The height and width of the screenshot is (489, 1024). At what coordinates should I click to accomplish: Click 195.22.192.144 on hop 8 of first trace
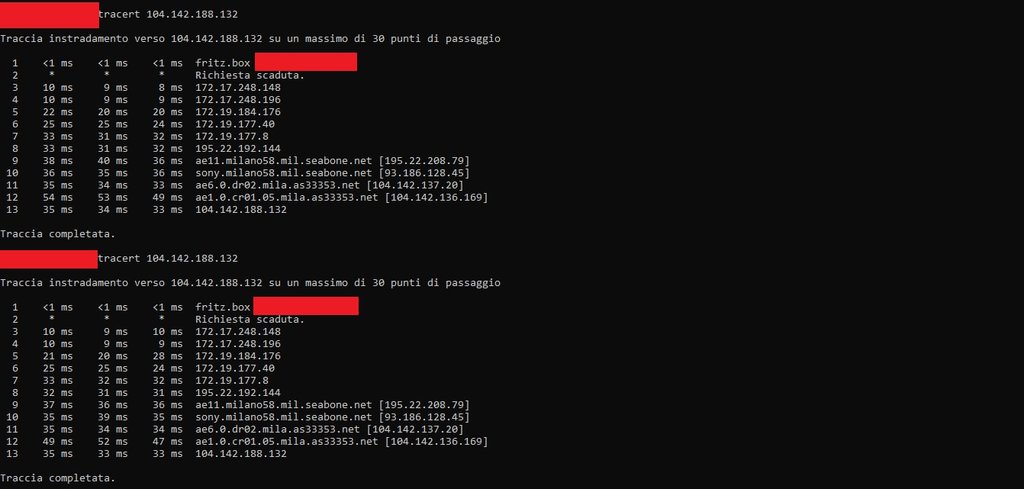coord(238,149)
